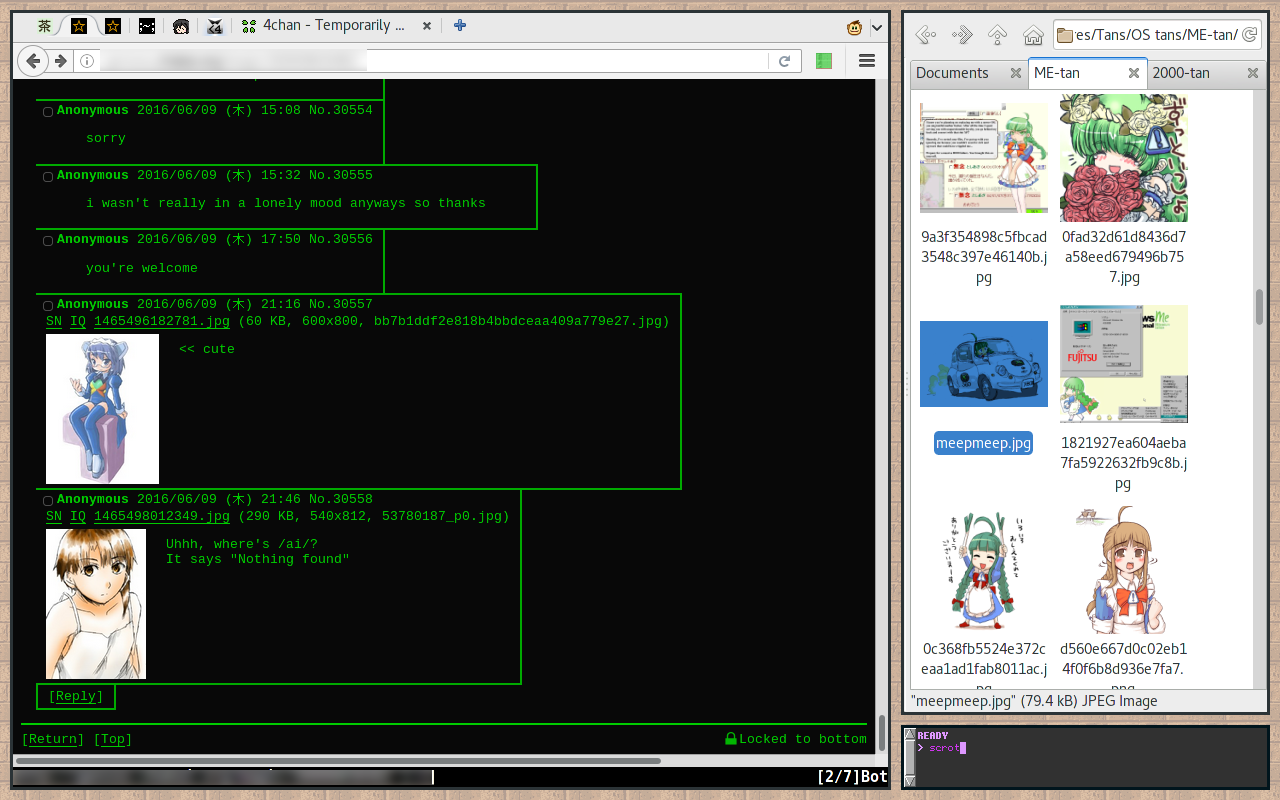Image resolution: width=1280 pixels, height=800 pixels.
Task: Click the Return link at page bottom
Action: tap(53, 739)
